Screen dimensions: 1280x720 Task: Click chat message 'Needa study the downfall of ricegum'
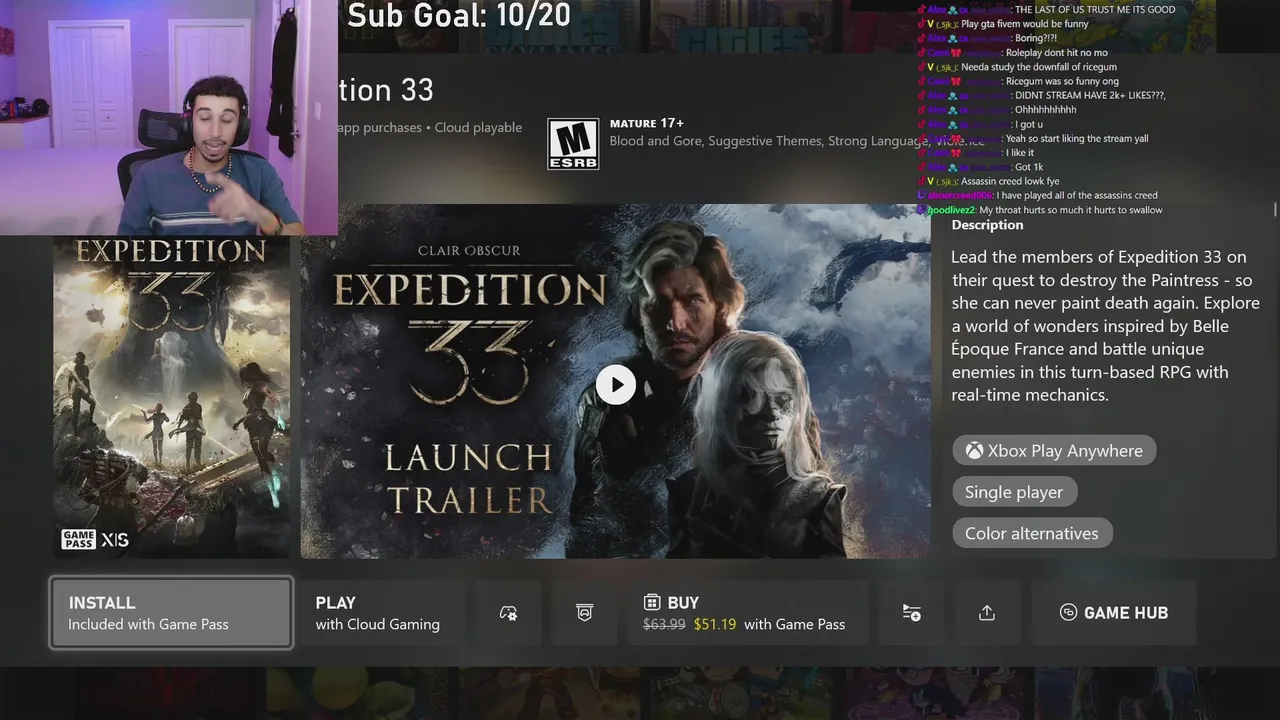tap(1039, 67)
